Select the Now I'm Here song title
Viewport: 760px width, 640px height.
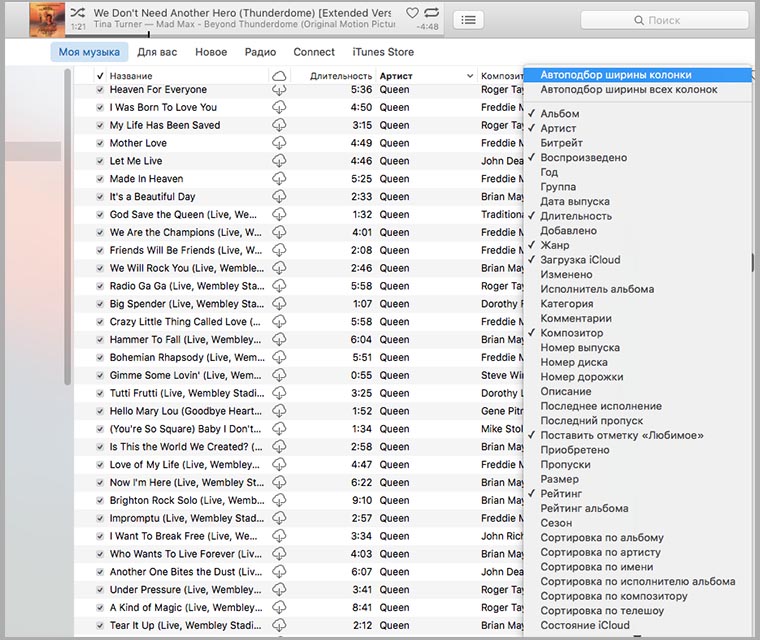pyautogui.click(x=187, y=482)
